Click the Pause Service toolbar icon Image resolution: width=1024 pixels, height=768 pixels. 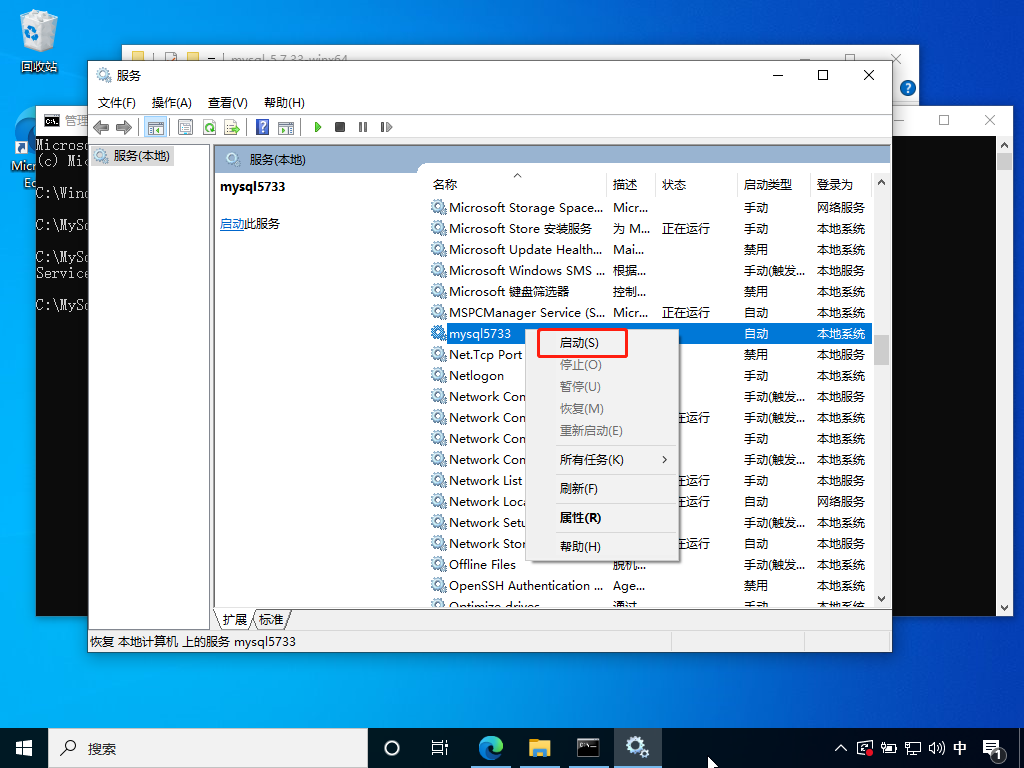pyautogui.click(x=362, y=127)
